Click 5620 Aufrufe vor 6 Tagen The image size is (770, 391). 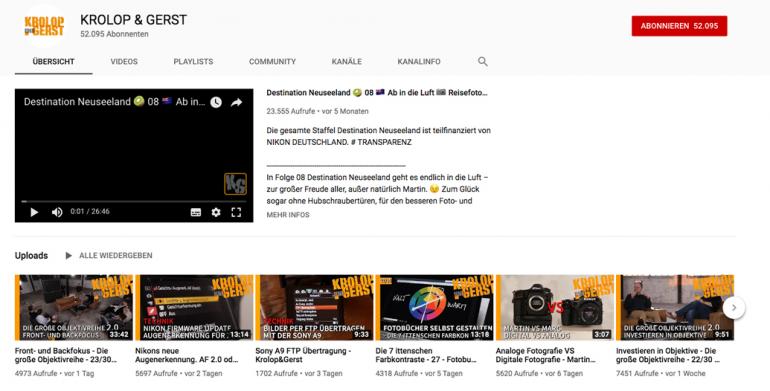pyautogui.click(x=540, y=373)
